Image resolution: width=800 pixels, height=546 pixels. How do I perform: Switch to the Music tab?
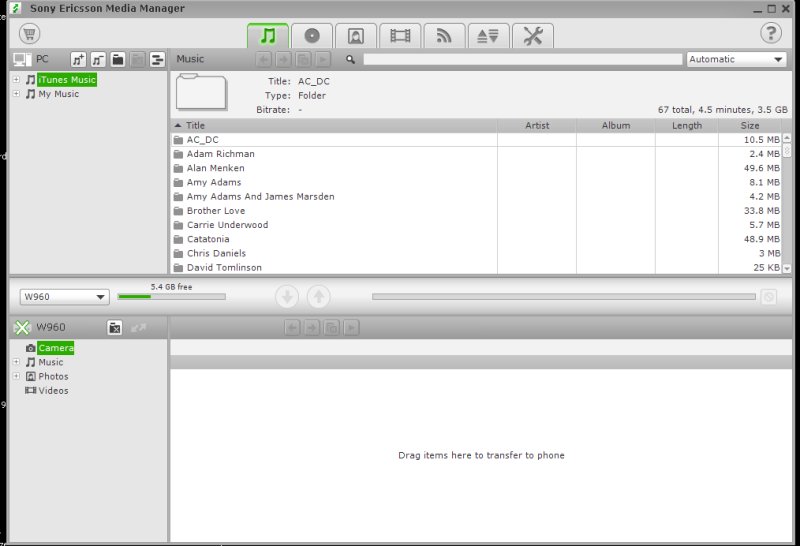click(268, 36)
